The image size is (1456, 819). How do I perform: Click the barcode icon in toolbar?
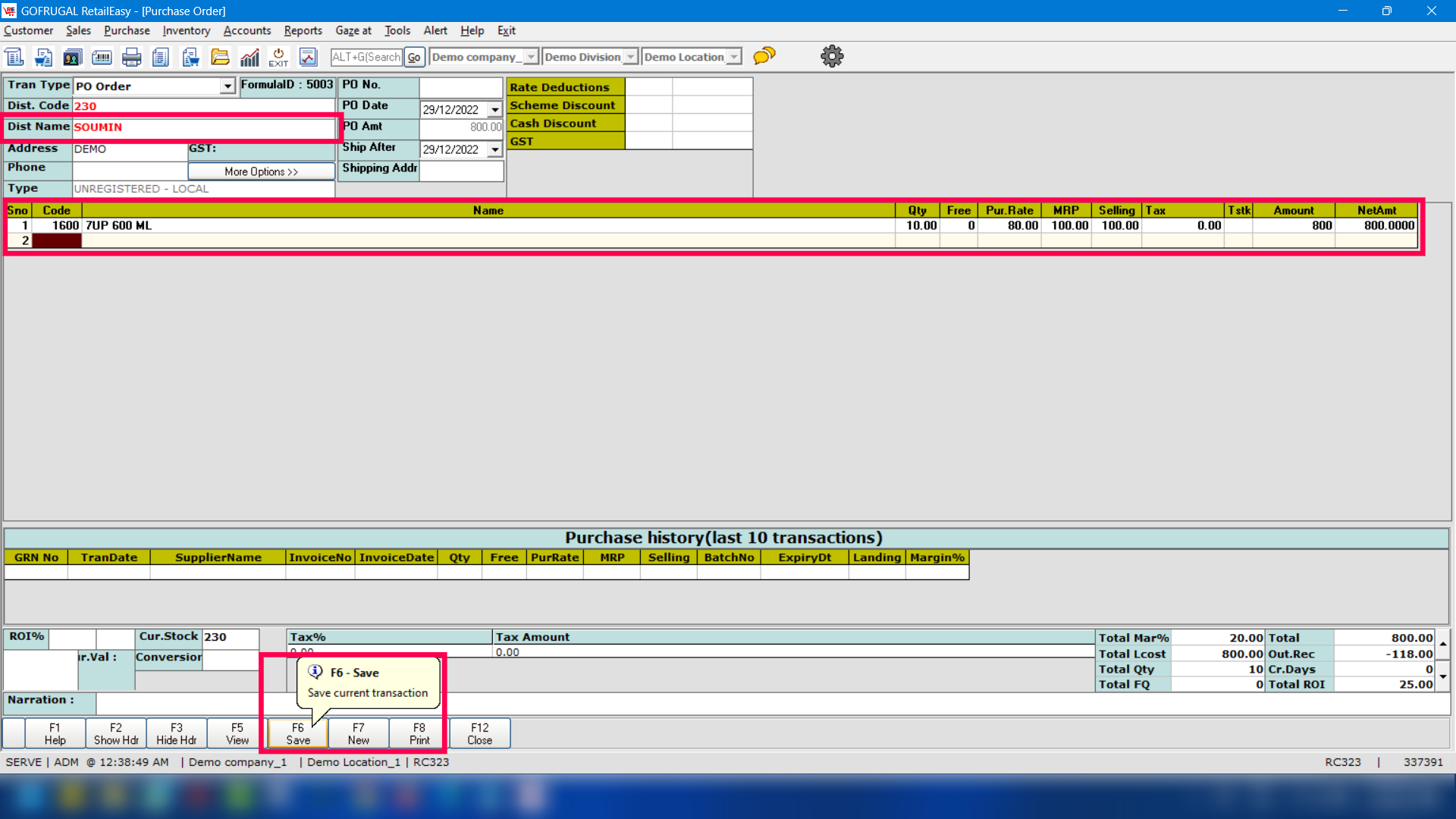[102, 57]
